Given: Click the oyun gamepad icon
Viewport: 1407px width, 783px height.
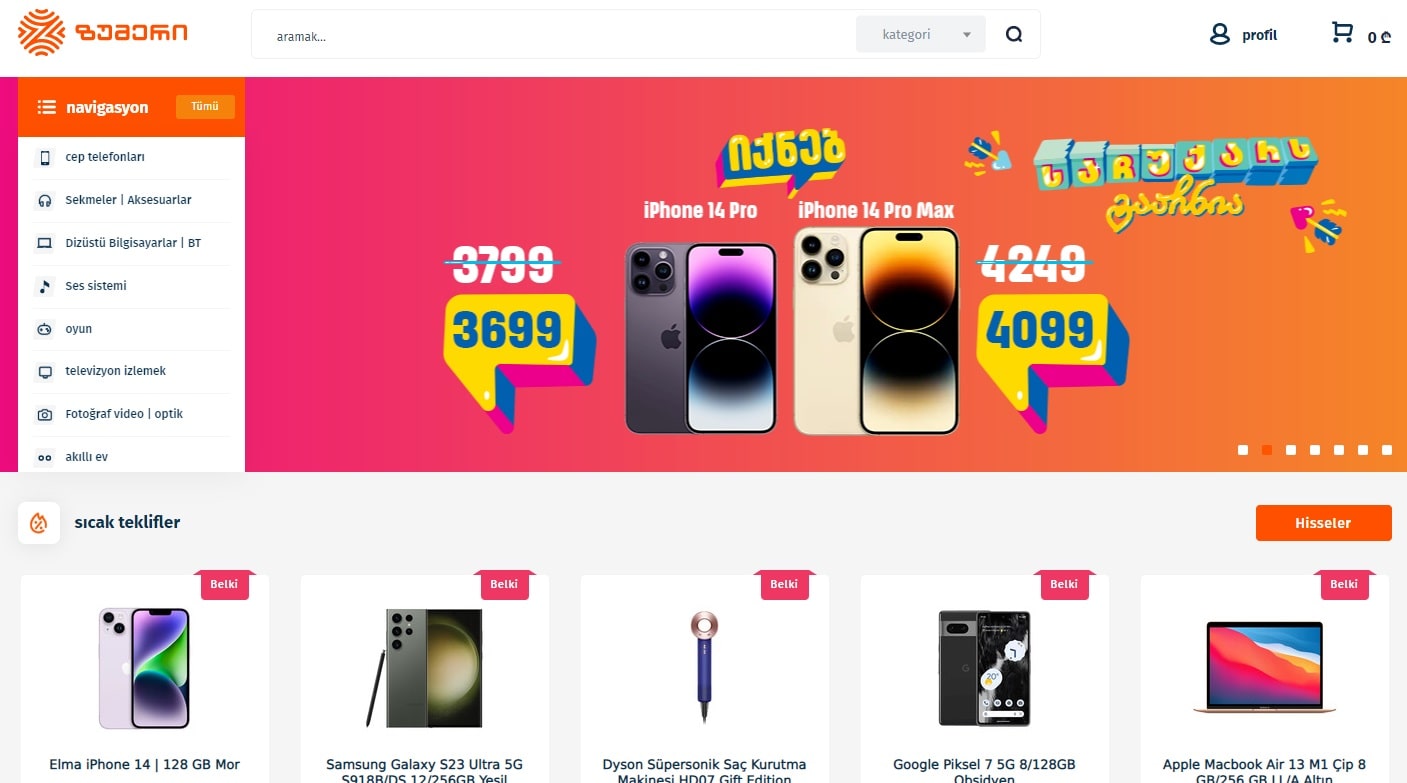Looking at the screenshot, I should [x=44, y=329].
